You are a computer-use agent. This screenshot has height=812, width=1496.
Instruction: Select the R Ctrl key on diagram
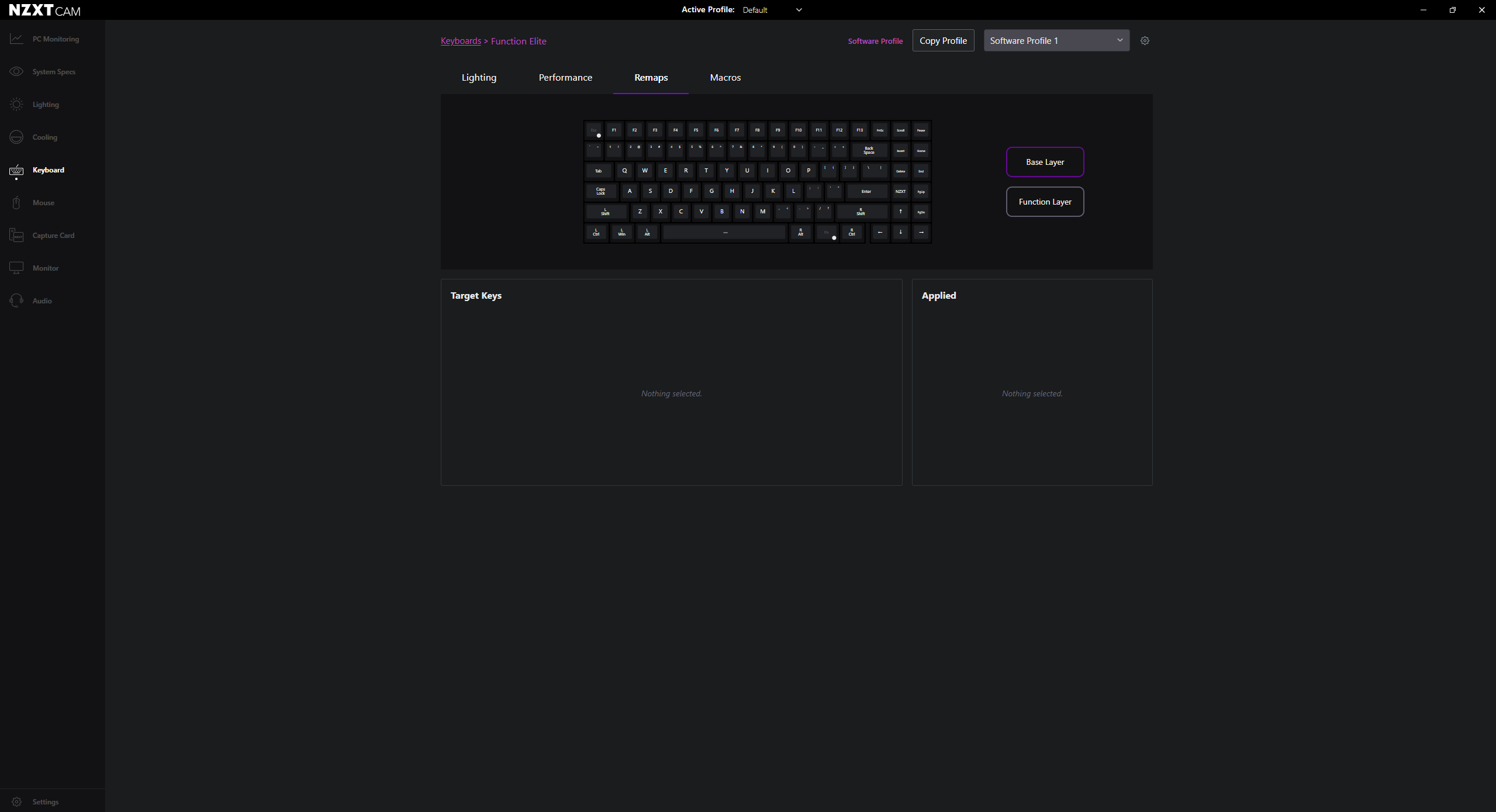[852, 232]
